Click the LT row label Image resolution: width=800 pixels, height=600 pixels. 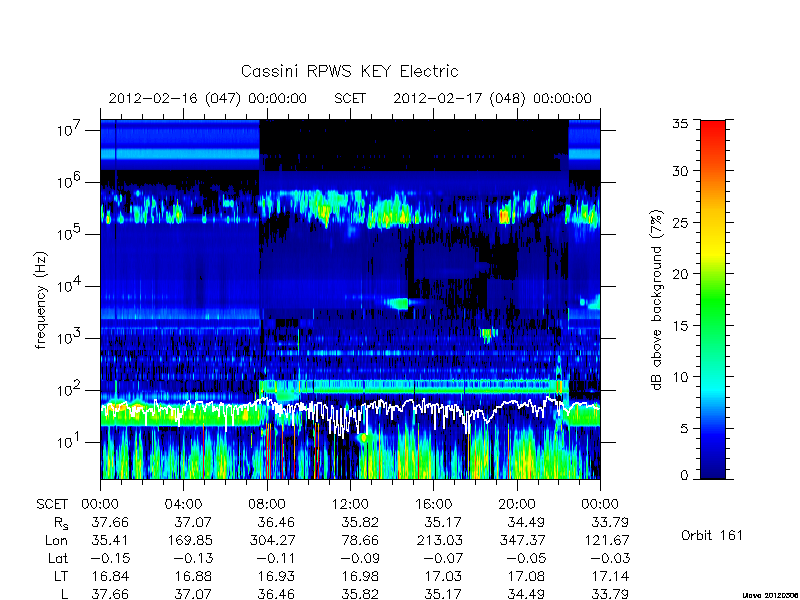click(x=61, y=577)
